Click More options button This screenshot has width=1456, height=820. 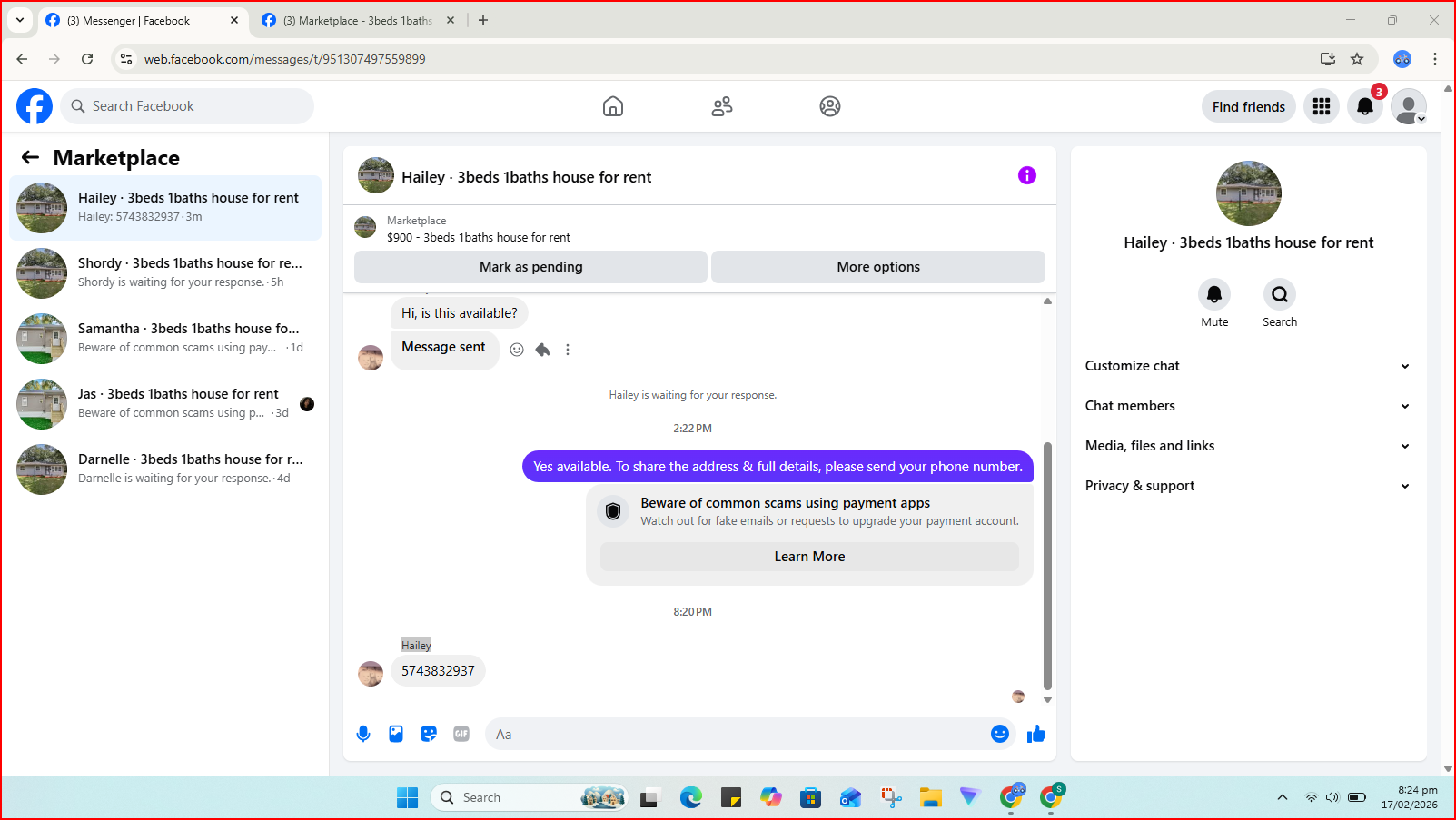tap(878, 267)
